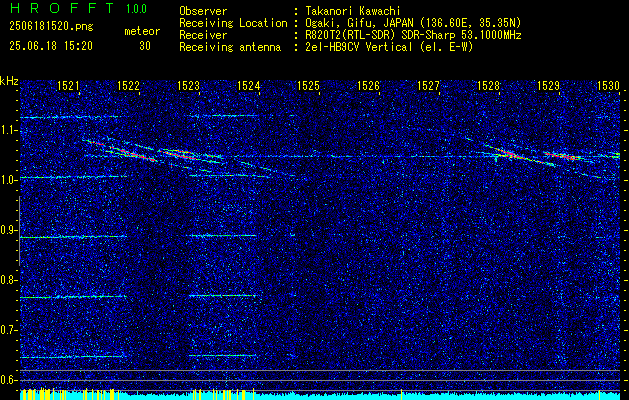629x400 pixels.
Task: Click the 1.0 frequency axis label
Action: pyautogui.click(x=8, y=180)
